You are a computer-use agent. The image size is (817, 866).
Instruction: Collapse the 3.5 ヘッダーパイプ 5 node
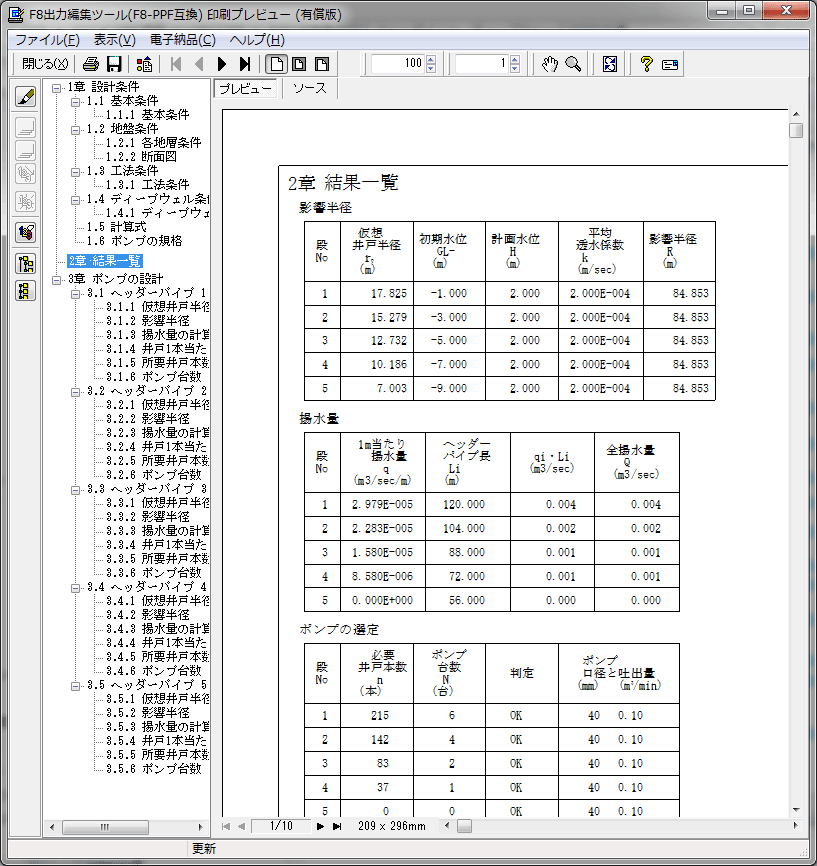coord(75,686)
